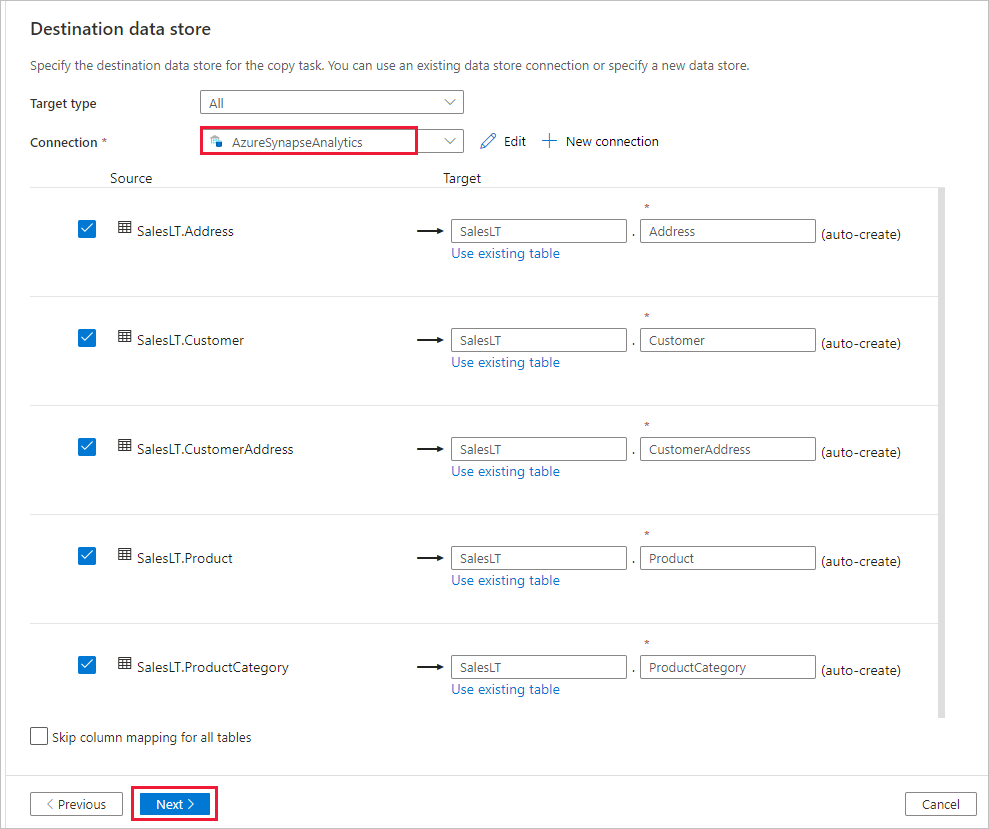Screen dimensions: 989x829
Task: Click the table icon beside SalesLT.CustomerAddress
Action: click(124, 448)
